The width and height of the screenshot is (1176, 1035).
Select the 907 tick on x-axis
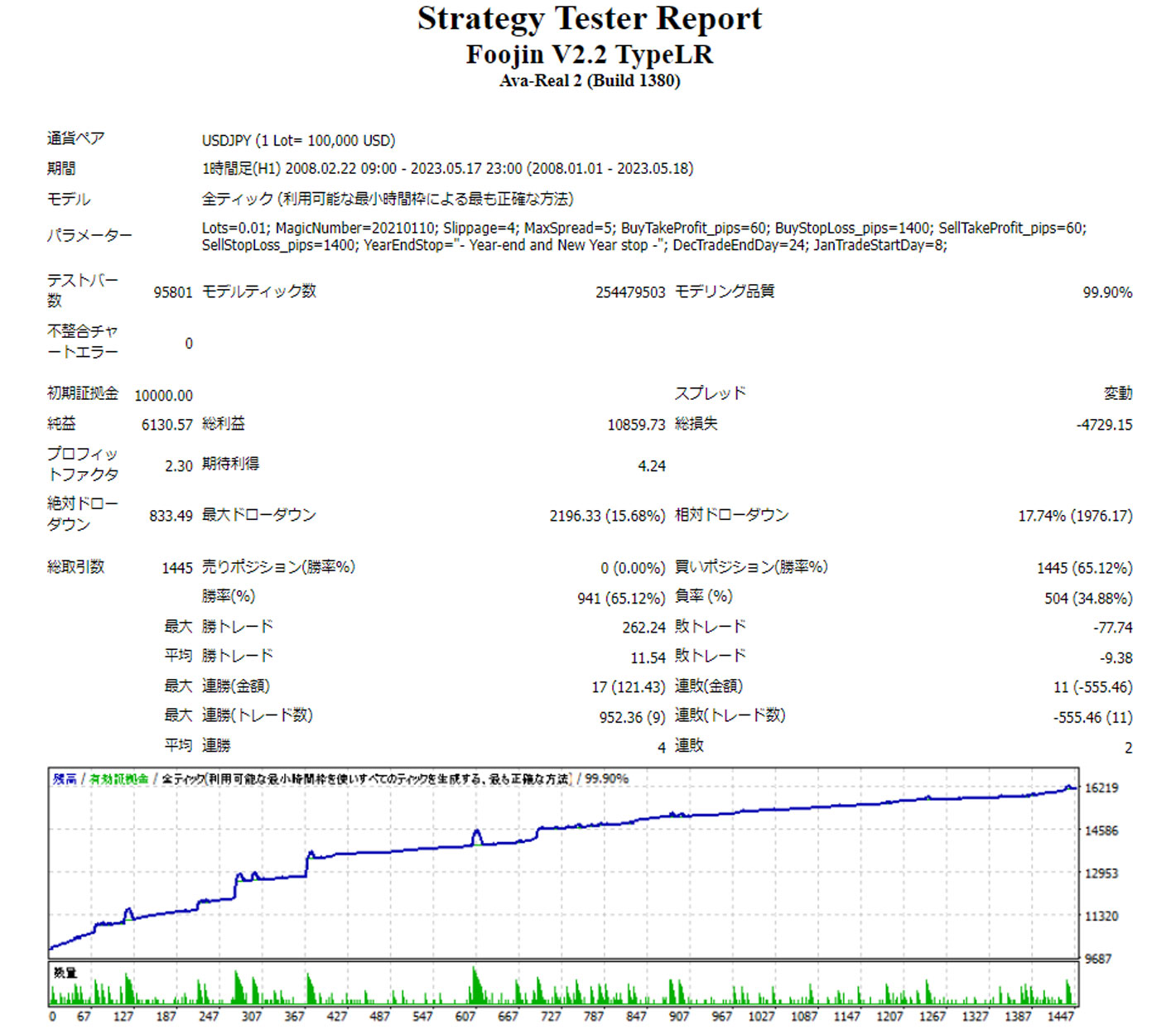click(679, 1017)
